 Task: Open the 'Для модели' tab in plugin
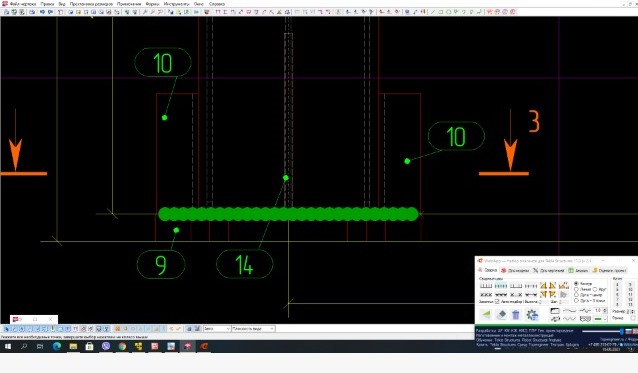point(516,270)
